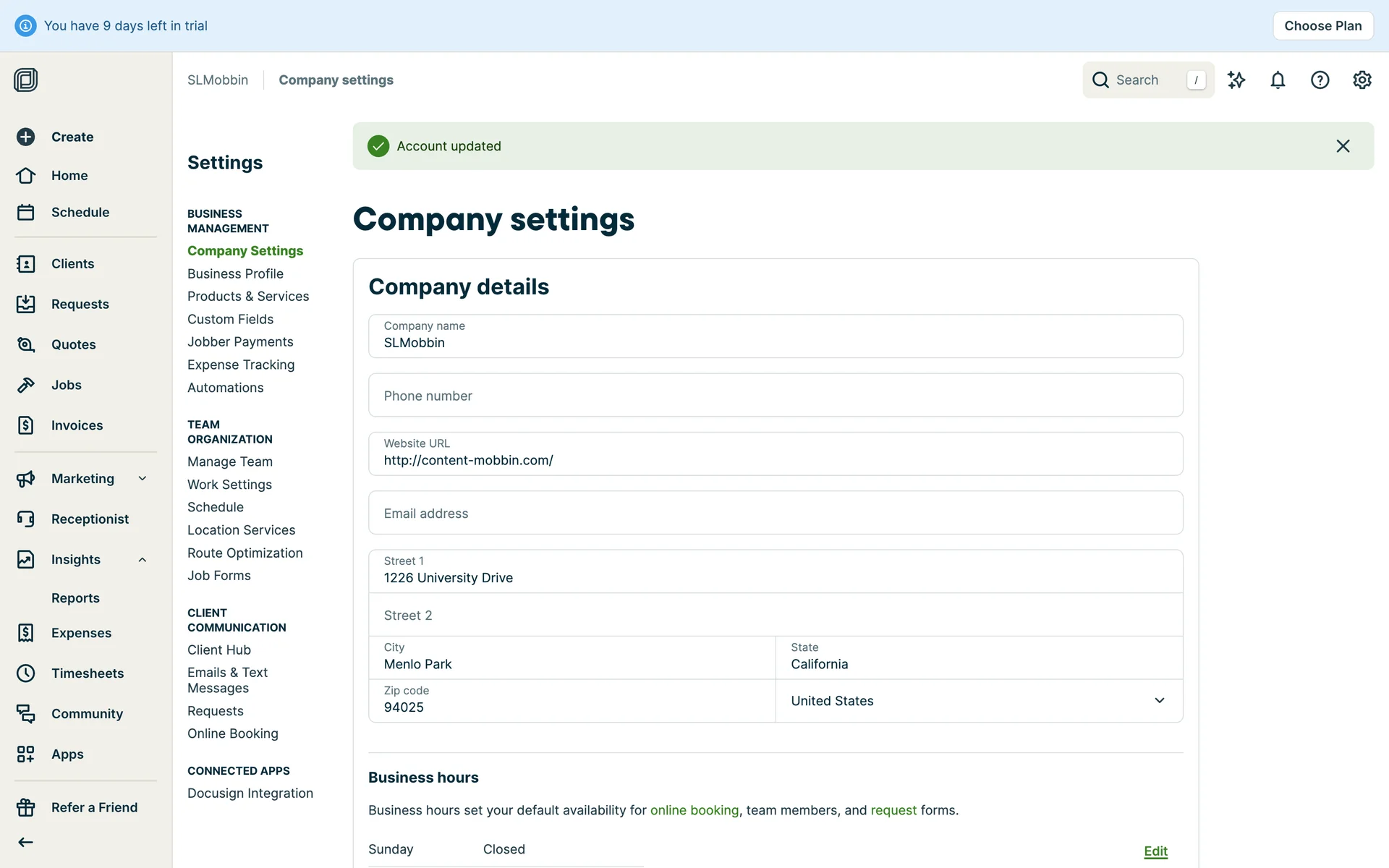Open Business Profile settings
The width and height of the screenshot is (1389, 868).
235,273
